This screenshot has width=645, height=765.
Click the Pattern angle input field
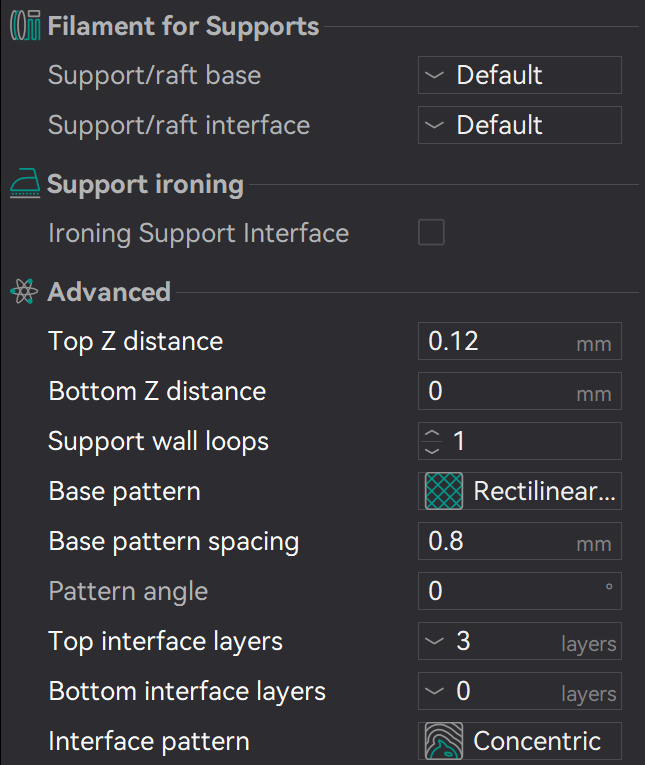(x=505, y=591)
